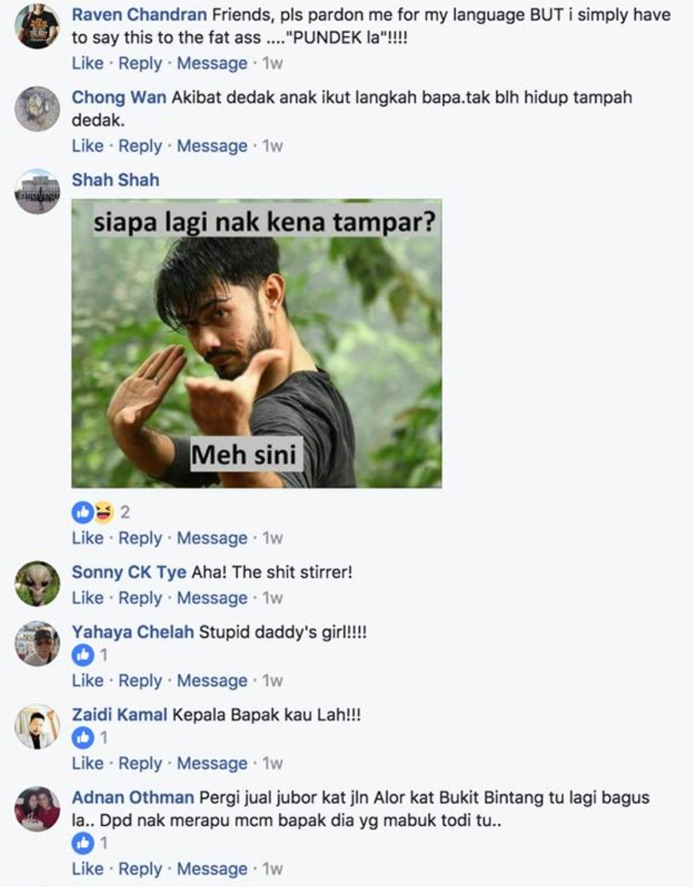
Task: Open the 'siapa lagi nak kena tampar' meme image
Action: click(256, 343)
